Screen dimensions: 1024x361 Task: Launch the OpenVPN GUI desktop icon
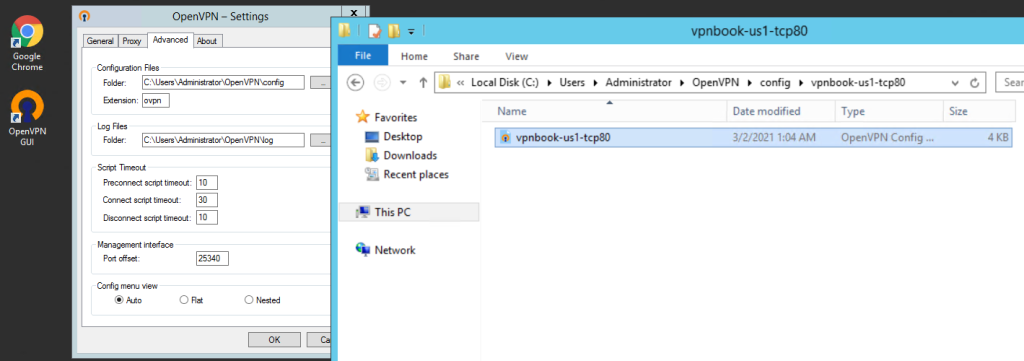tap(27, 118)
